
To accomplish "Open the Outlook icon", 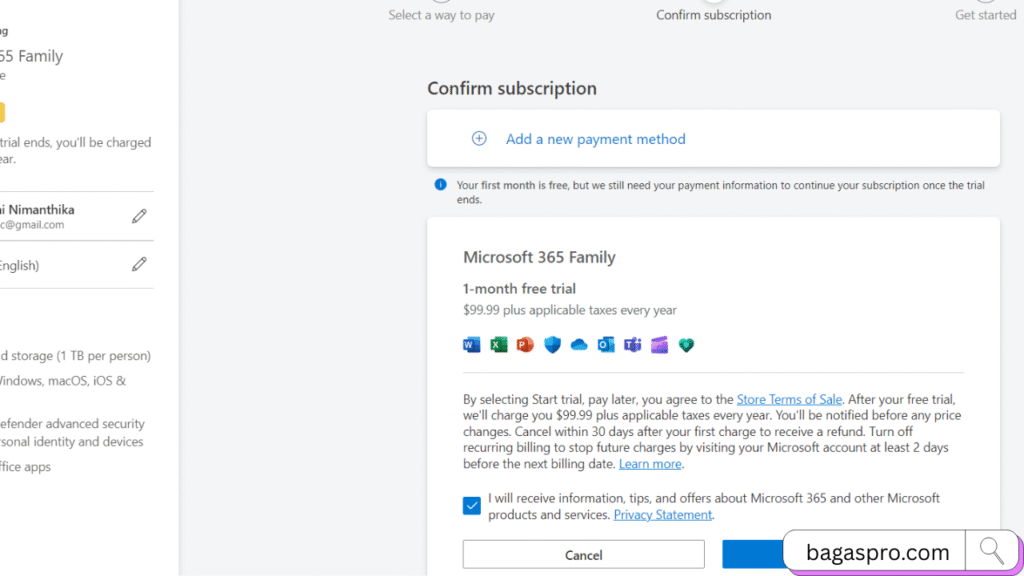I will pyautogui.click(x=606, y=344).
